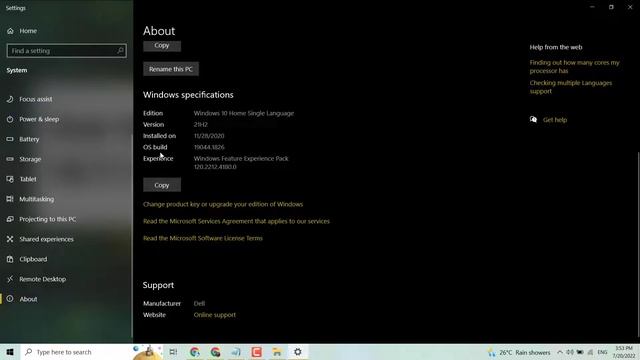This screenshot has width=640, height=360.
Task: Click the About info icon
Action: (x=10, y=299)
